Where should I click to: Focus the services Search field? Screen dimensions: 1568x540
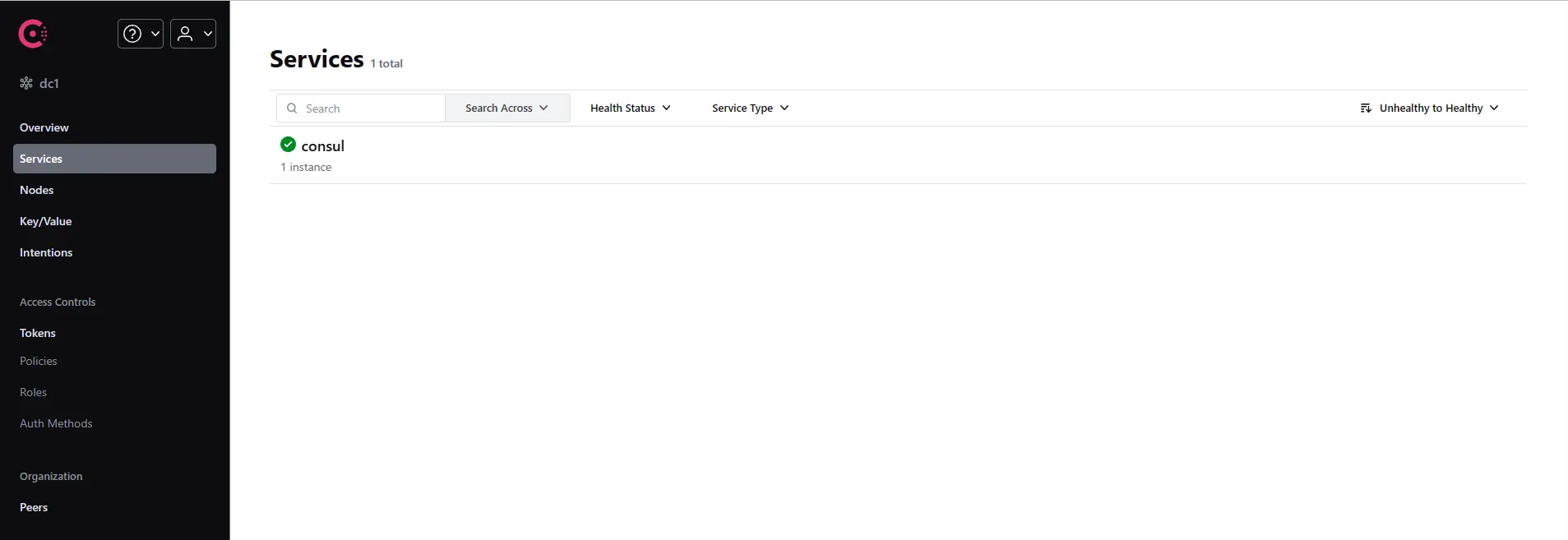coord(372,108)
